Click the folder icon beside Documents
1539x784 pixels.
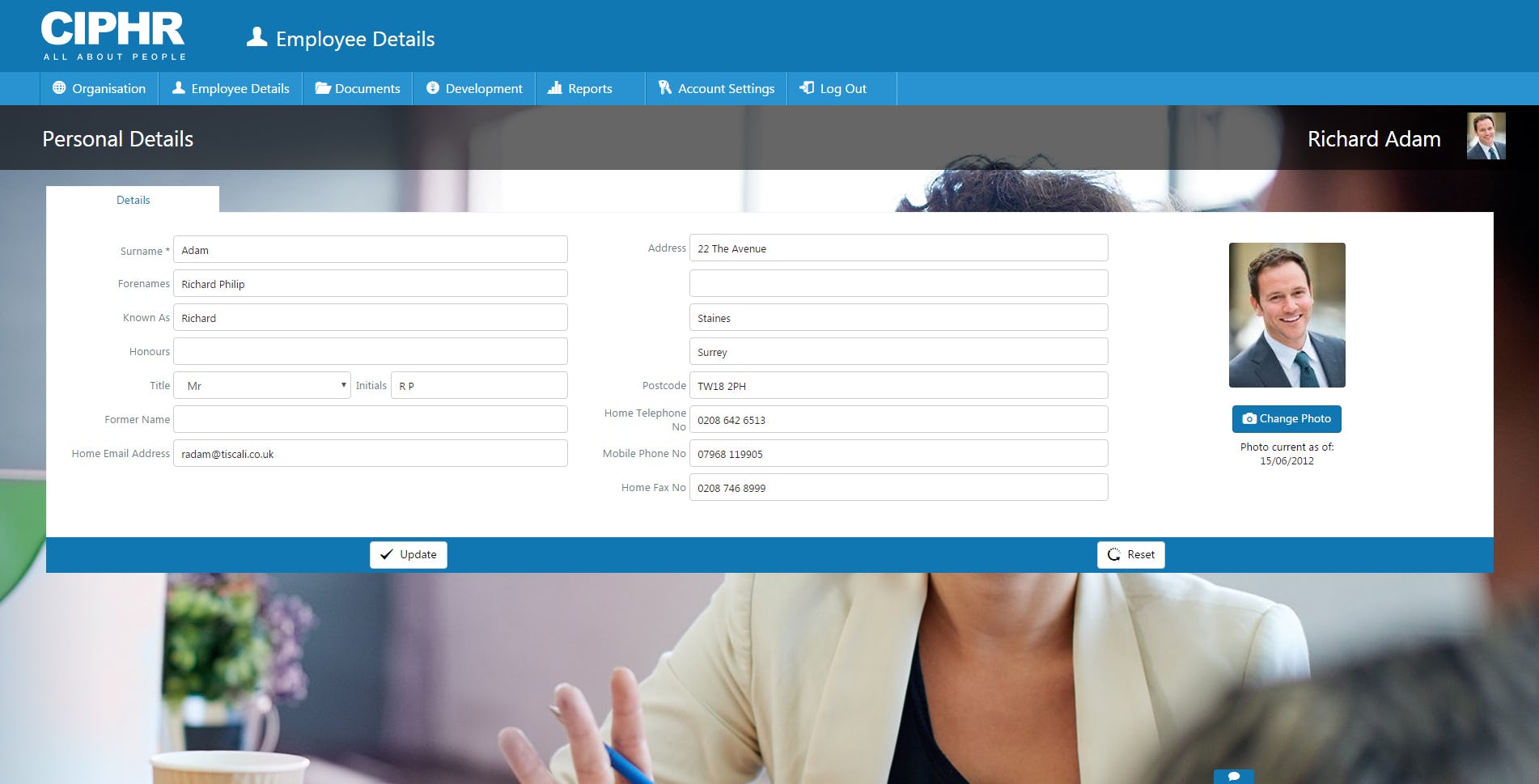point(322,88)
